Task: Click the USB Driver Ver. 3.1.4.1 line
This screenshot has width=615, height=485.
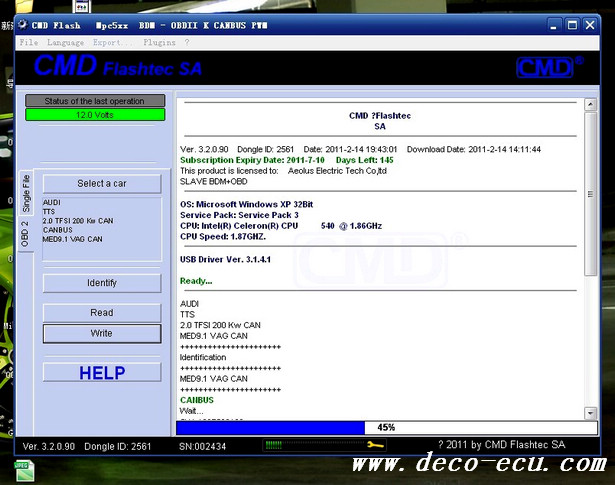Action: click(x=225, y=259)
